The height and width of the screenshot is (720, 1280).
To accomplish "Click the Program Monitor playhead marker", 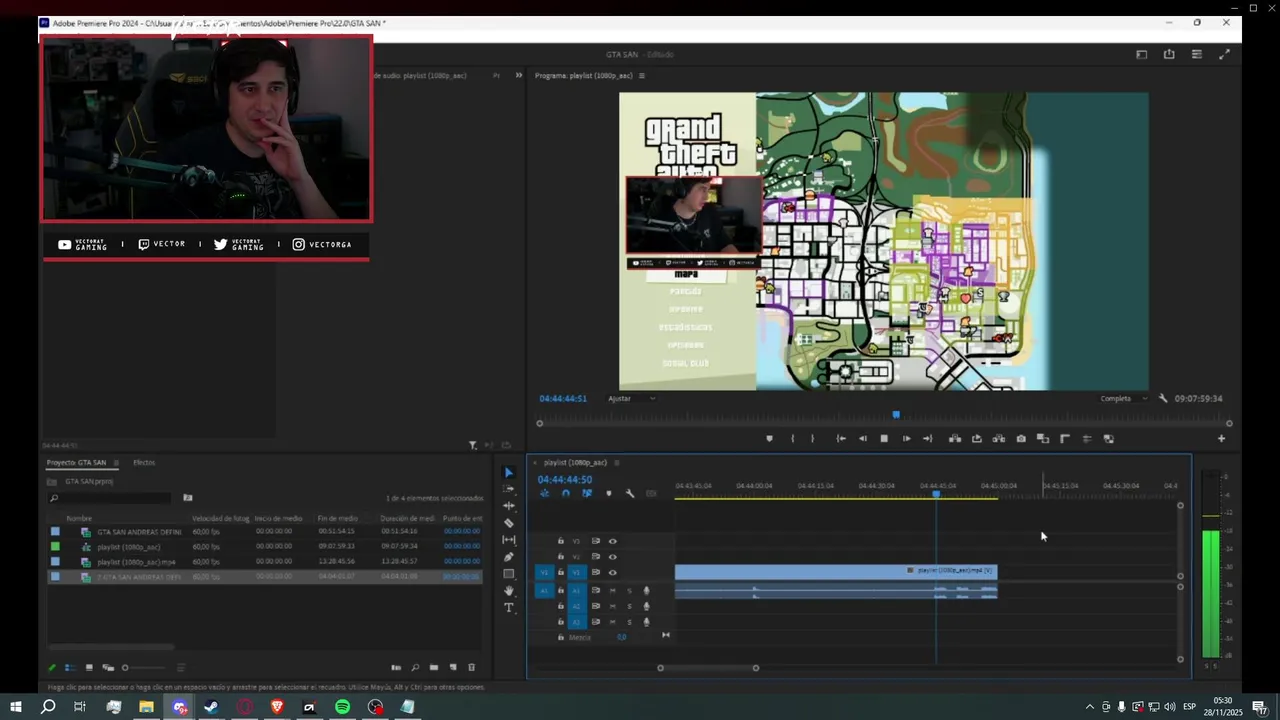I will point(896,414).
